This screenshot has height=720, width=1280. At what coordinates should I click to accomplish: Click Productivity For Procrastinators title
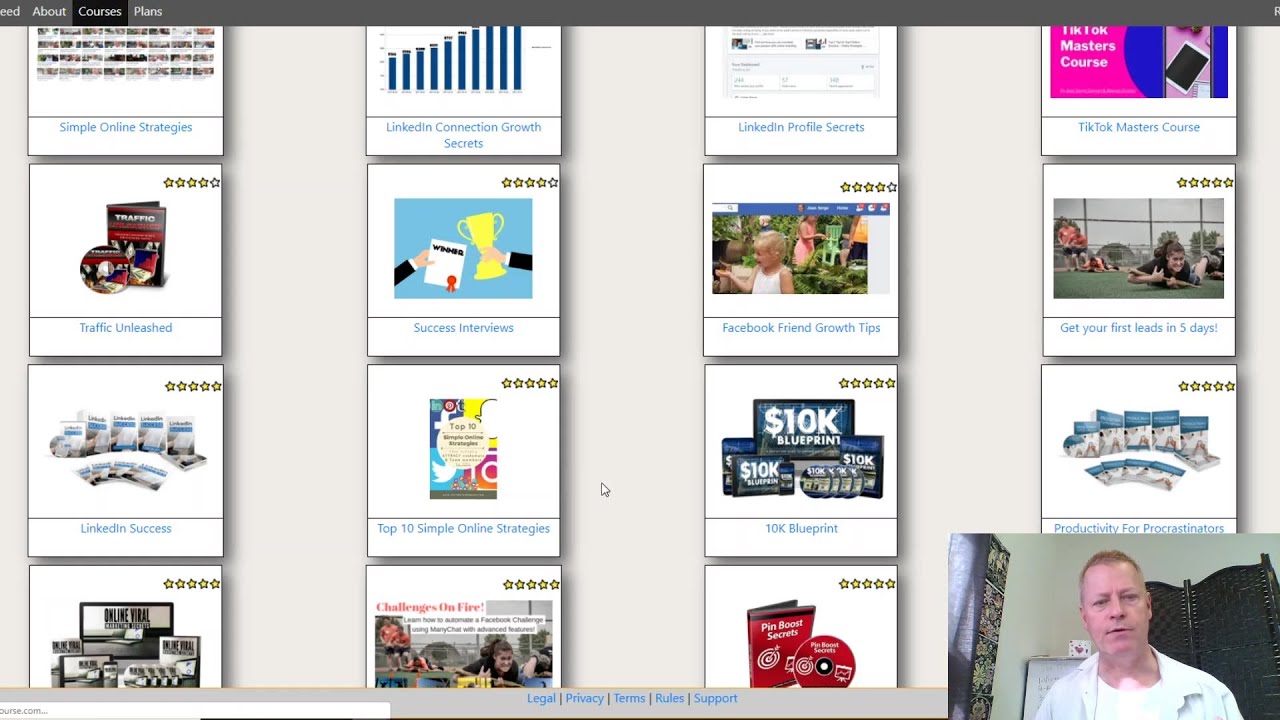pyautogui.click(x=1139, y=527)
